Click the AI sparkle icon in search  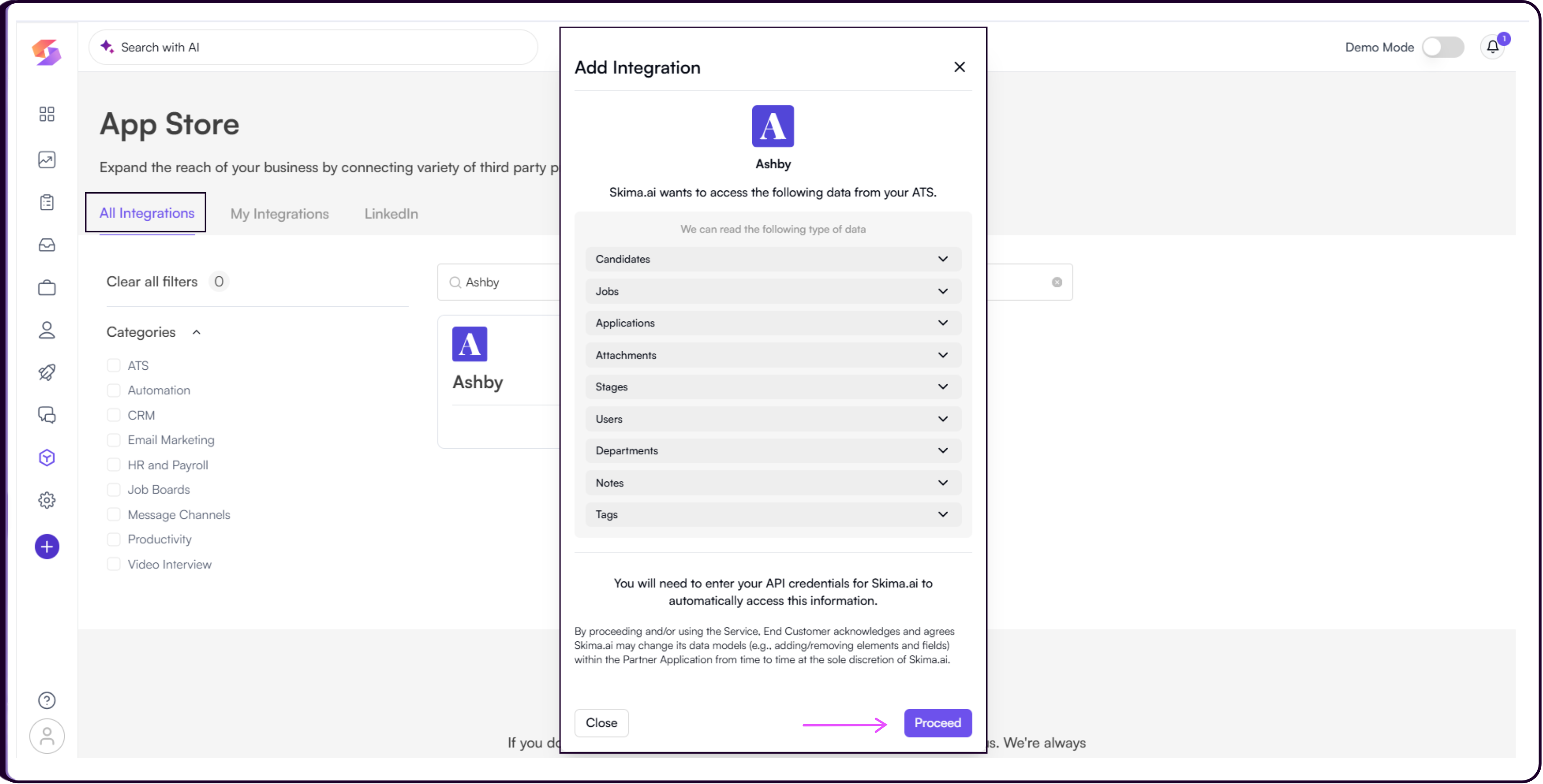(107, 47)
